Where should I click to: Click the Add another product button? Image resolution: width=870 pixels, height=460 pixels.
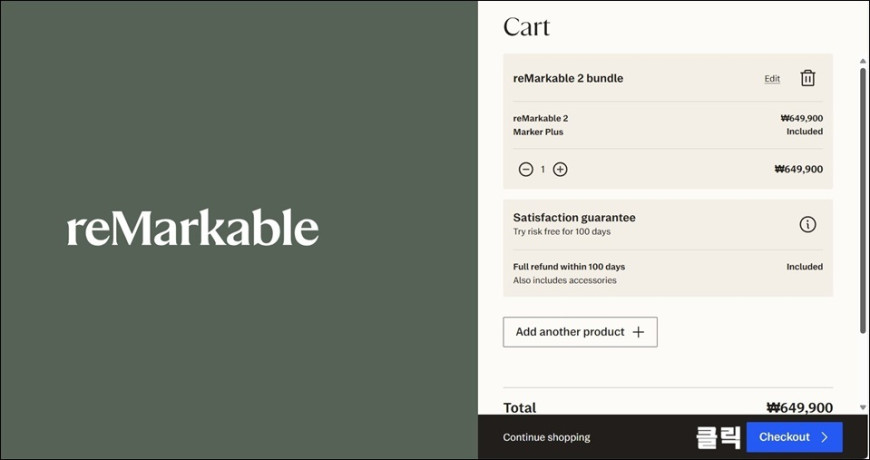click(x=580, y=332)
